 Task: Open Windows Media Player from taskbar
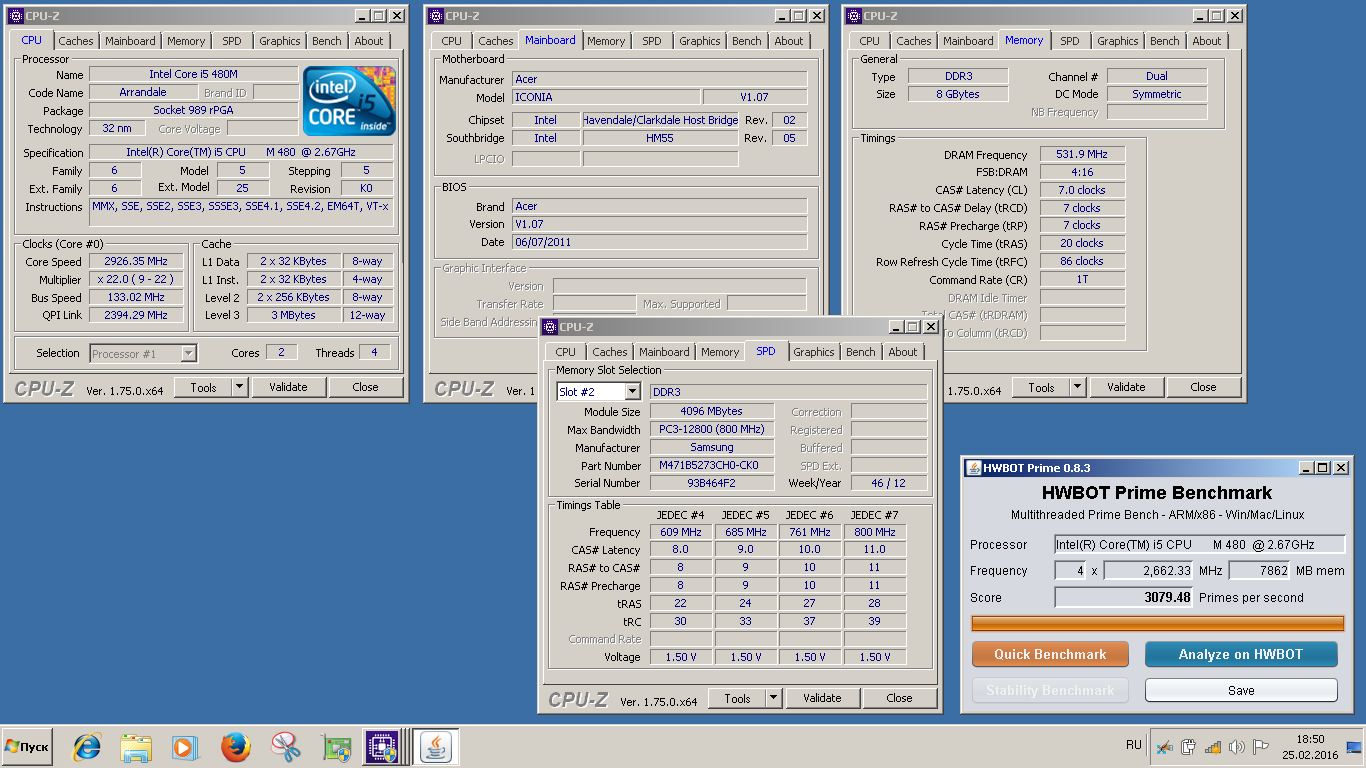184,747
